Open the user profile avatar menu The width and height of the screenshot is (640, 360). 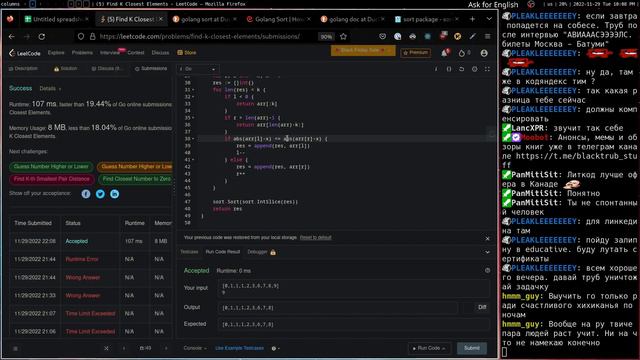[484, 53]
